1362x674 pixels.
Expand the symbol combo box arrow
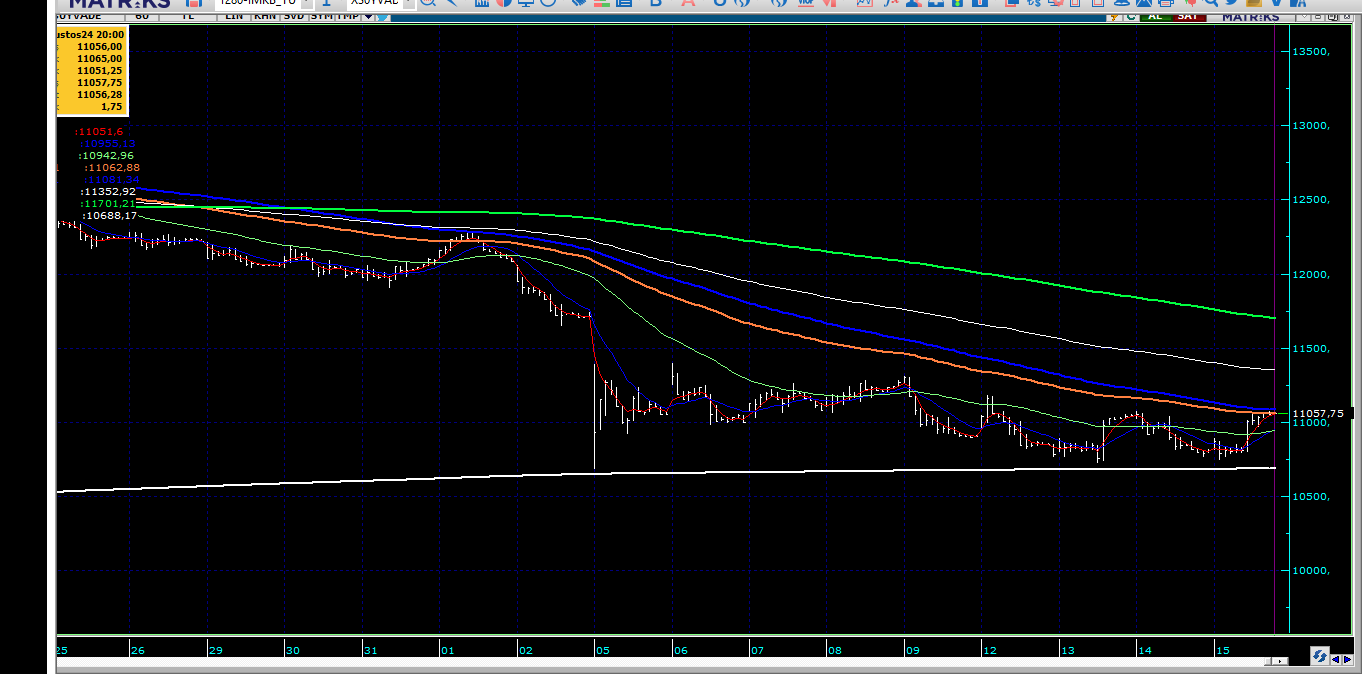point(308,3)
